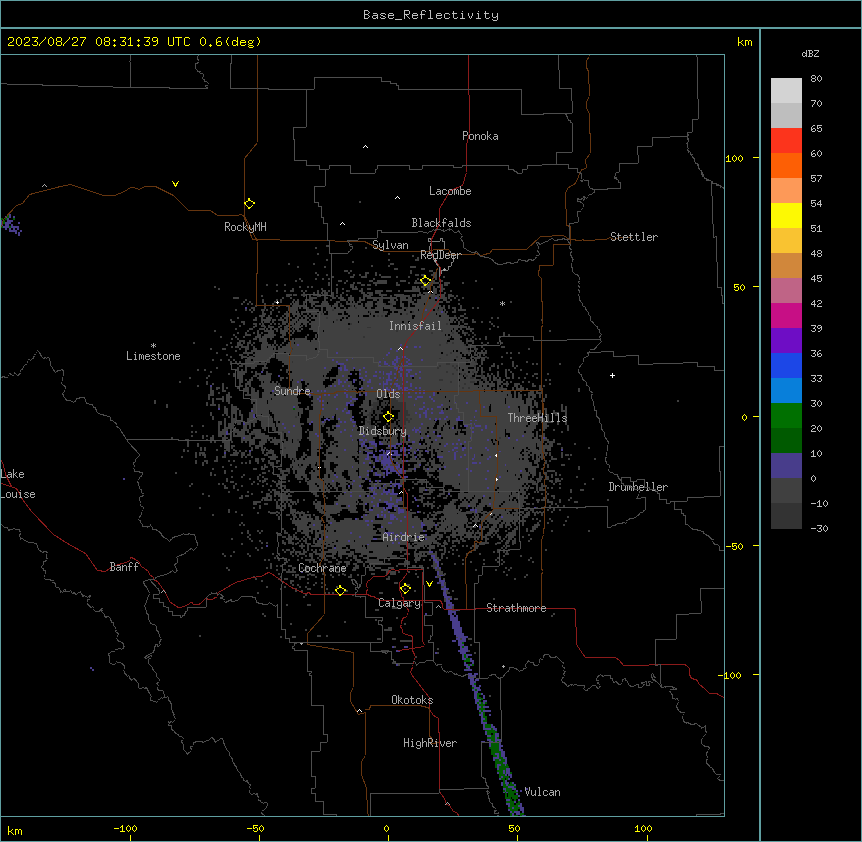Image resolution: width=862 pixels, height=842 pixels.
Task: Select the violet 39-36 dBZ legend swatch
Action: (786, 341)
